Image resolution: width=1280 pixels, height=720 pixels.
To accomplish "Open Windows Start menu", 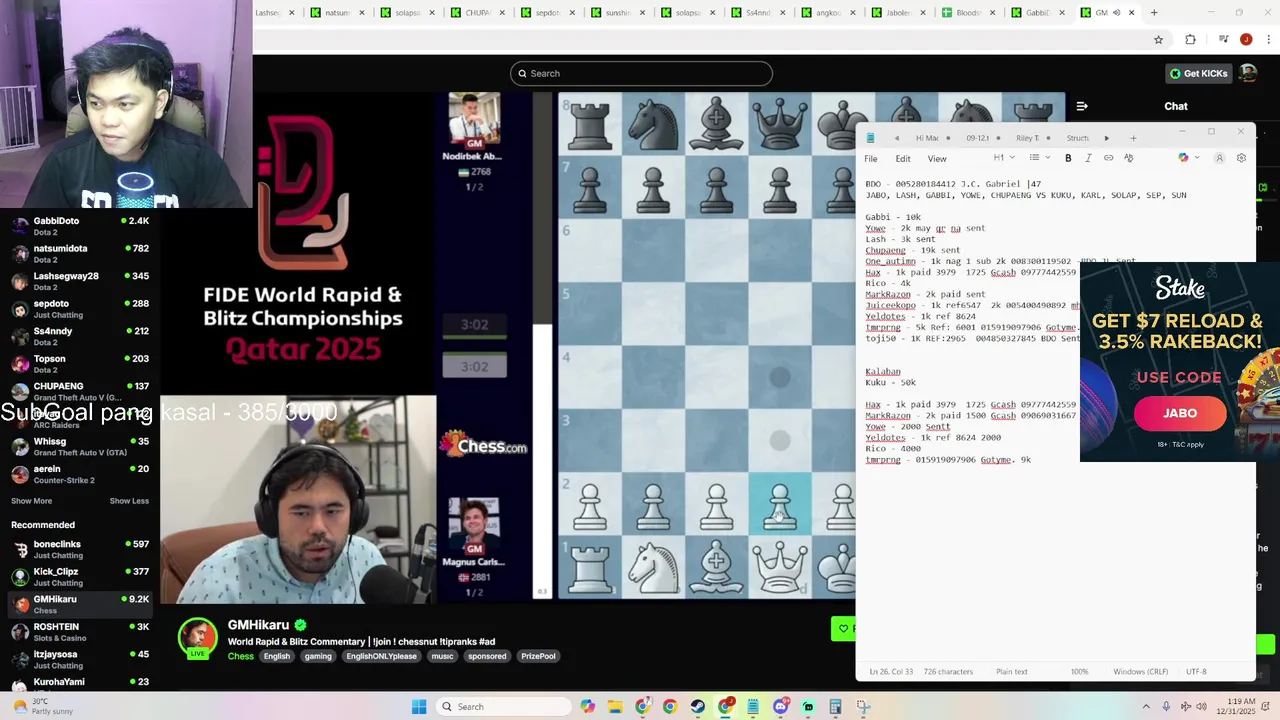I will 419,707.
